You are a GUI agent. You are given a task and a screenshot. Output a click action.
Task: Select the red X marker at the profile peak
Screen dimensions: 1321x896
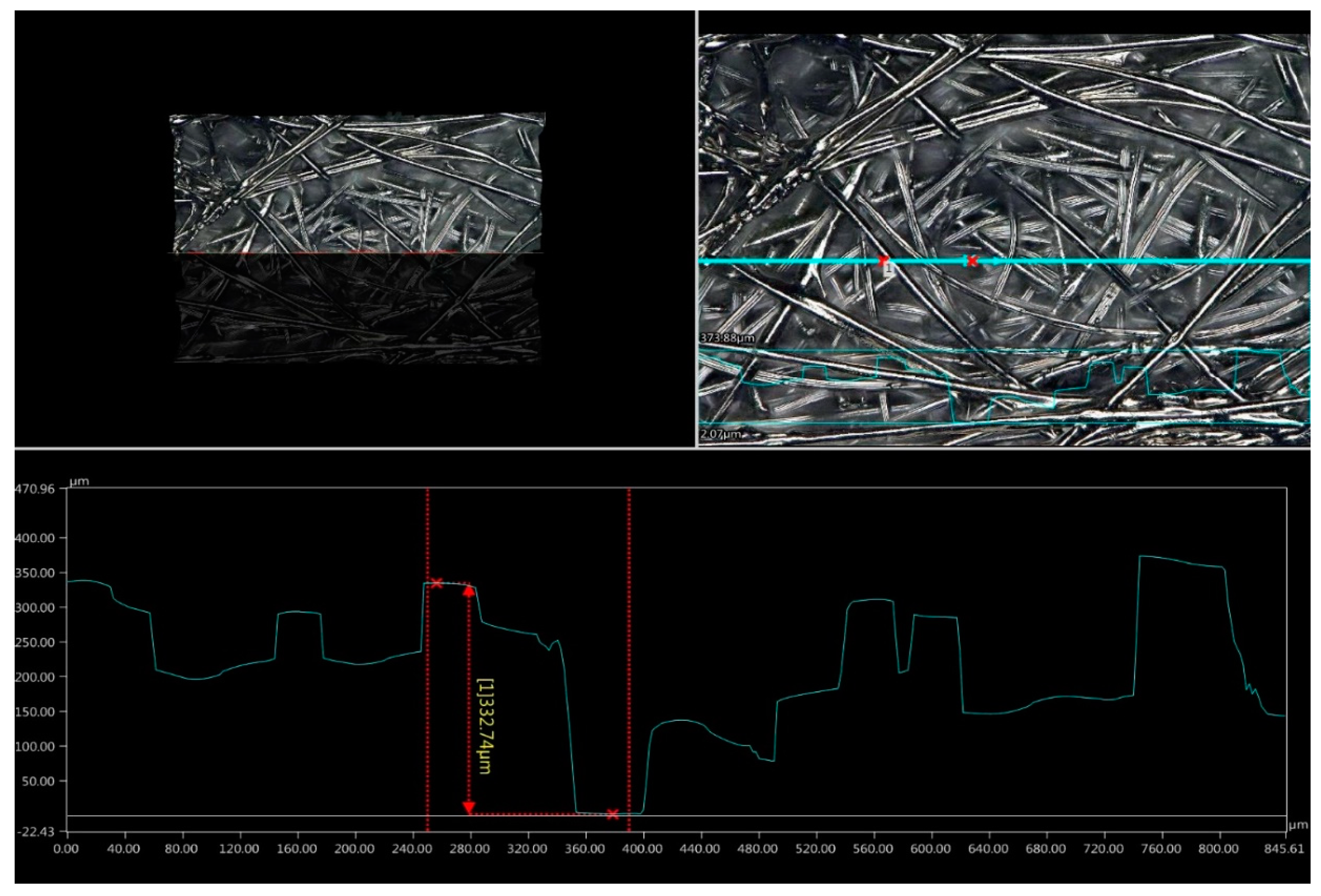pyautogui.click(x=436, y=583)
